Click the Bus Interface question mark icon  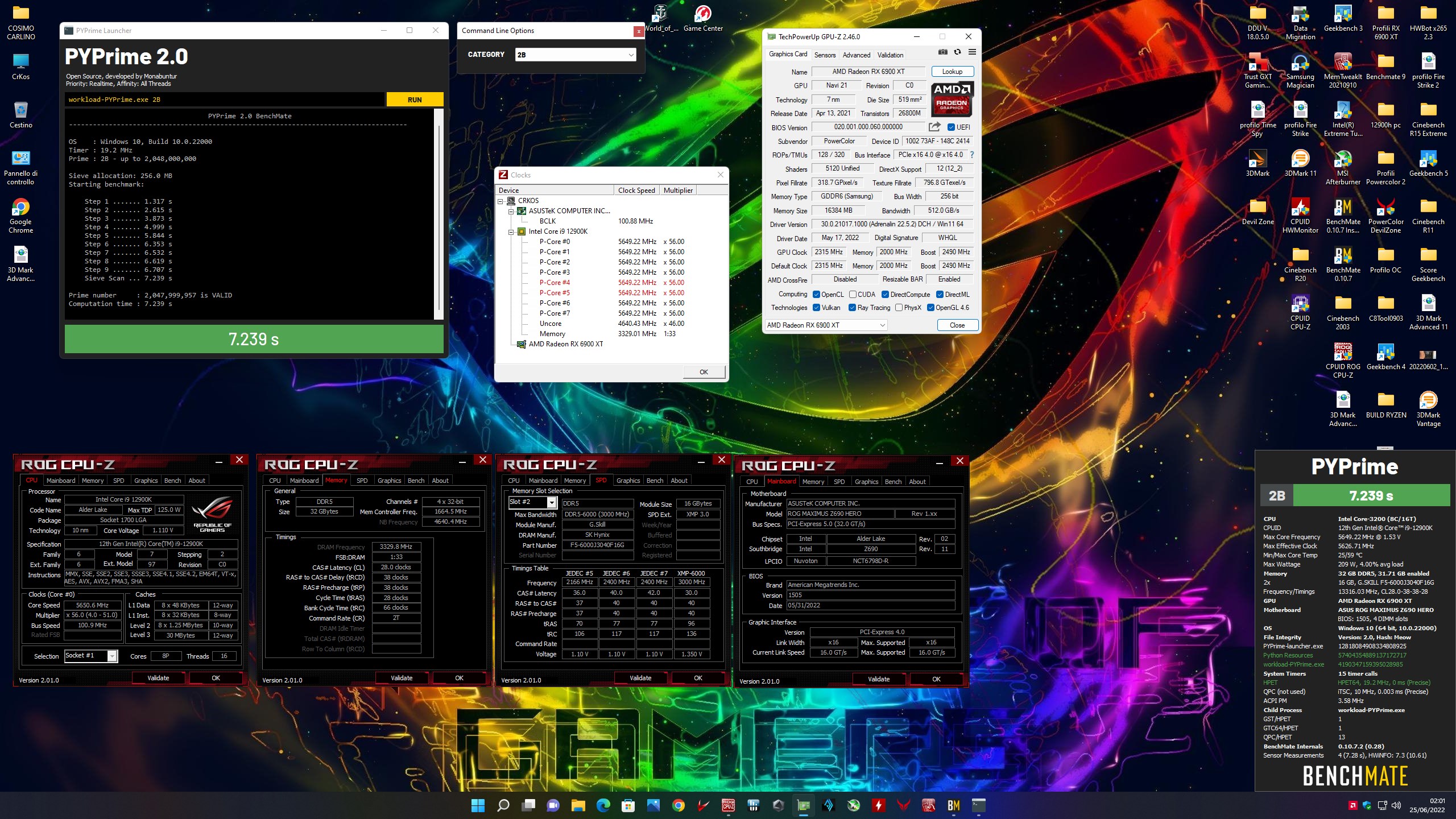coord(972,155)
